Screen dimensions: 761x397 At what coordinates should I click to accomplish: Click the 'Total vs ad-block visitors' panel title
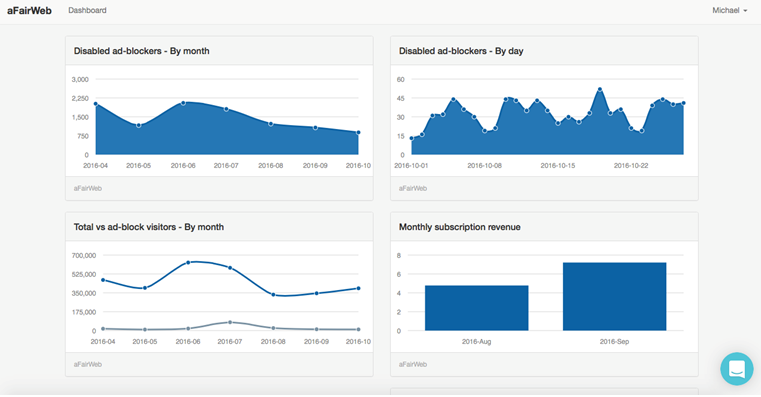pos(149,227)
